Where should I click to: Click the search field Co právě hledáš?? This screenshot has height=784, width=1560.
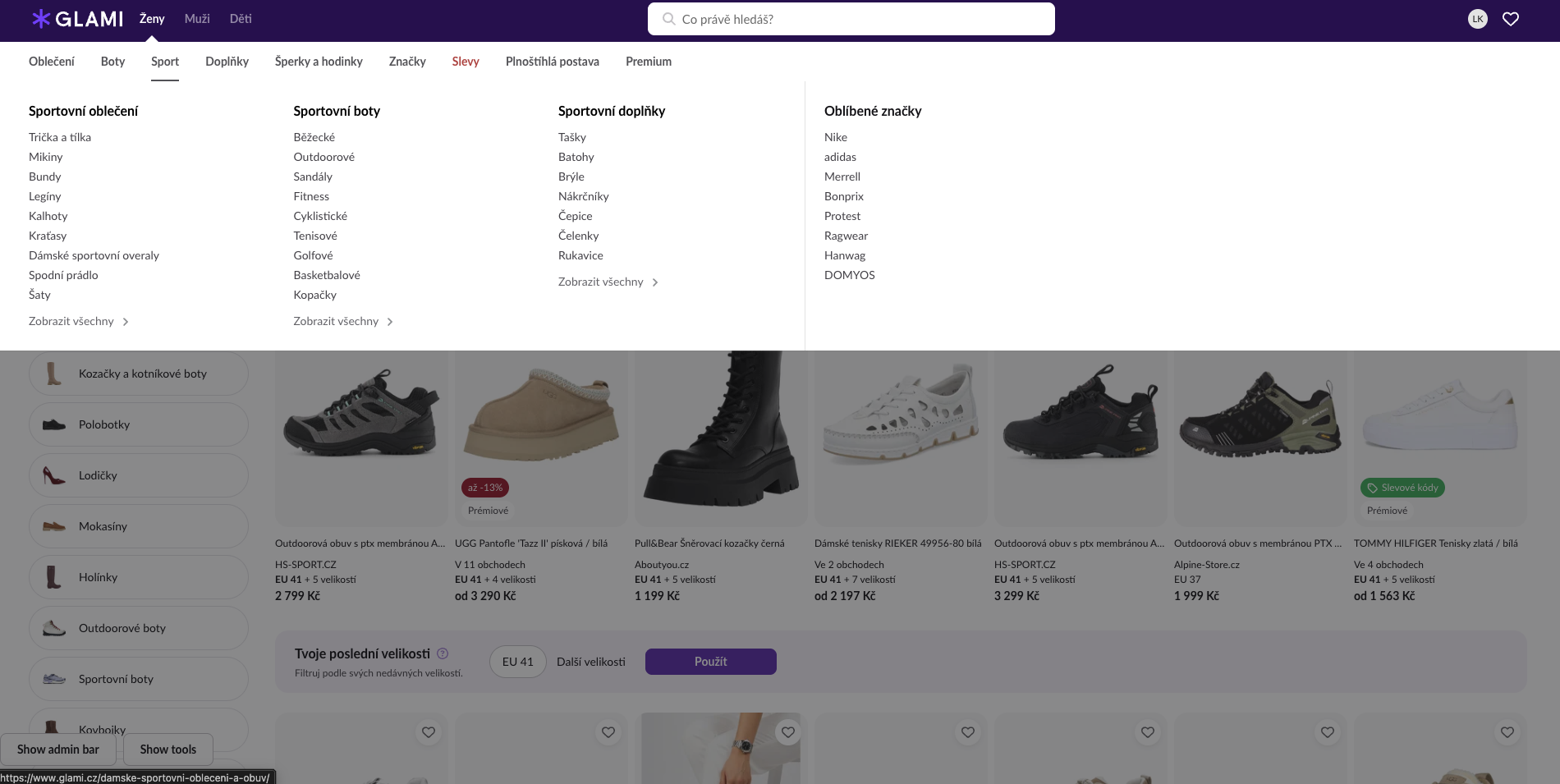click(851, 19)
